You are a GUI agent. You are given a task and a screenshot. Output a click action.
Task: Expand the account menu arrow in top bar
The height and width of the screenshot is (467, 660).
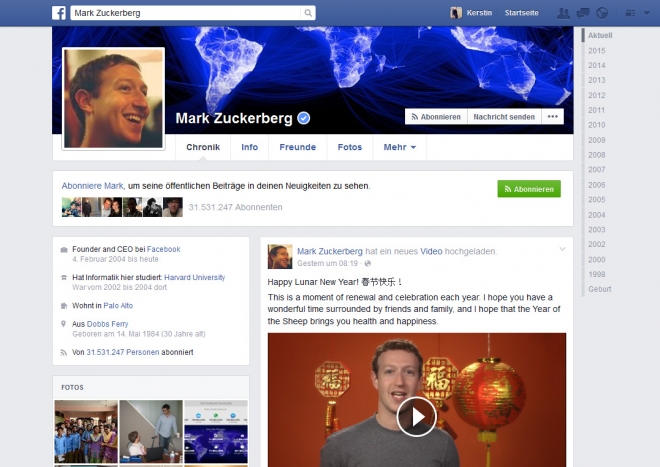point(647,13)
